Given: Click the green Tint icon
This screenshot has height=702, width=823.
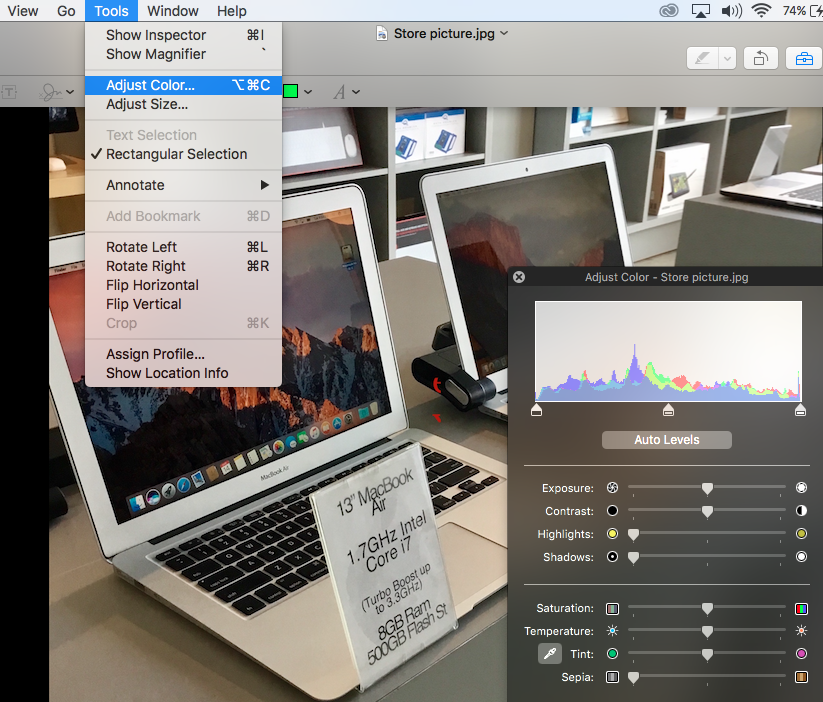Looking at the screenshot, I should (x=612, y=654).
